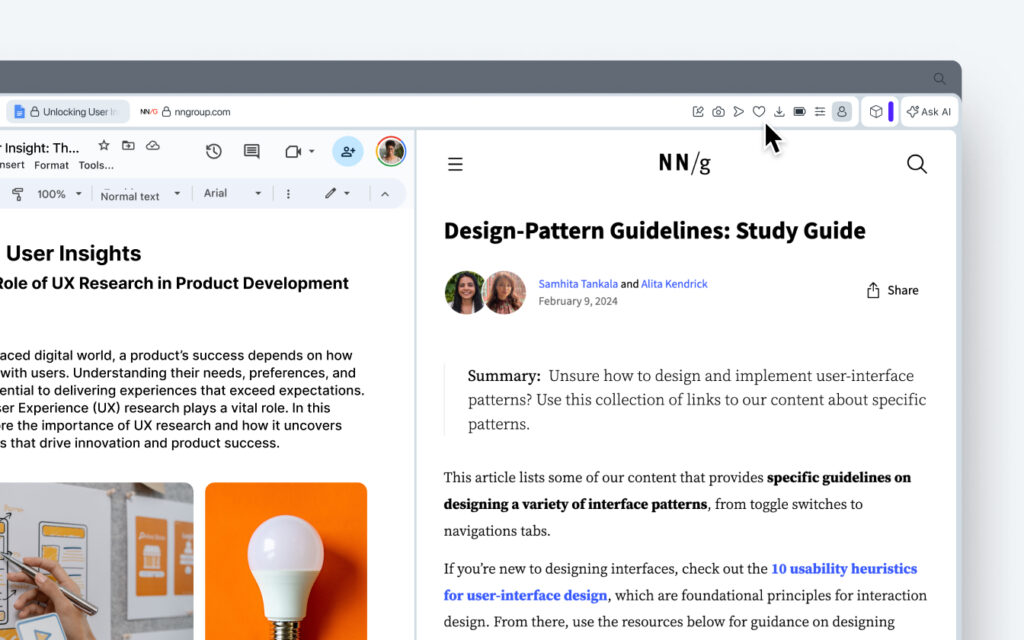
Task: Move document with the folder icon
Action: [128, 145]
